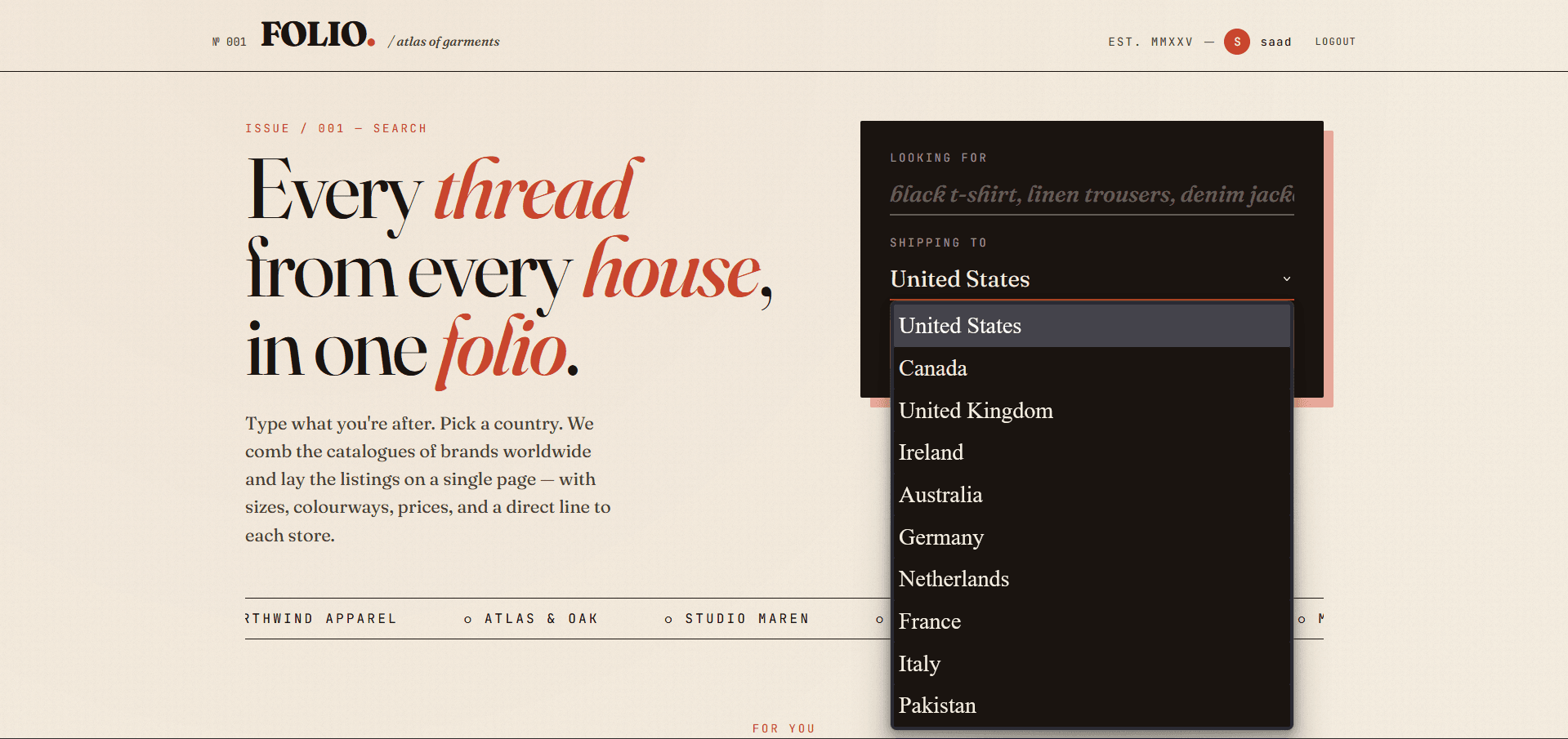Click the LOGOUT link
This screenshot has height=739, width=1568.
click(1335, 42)
